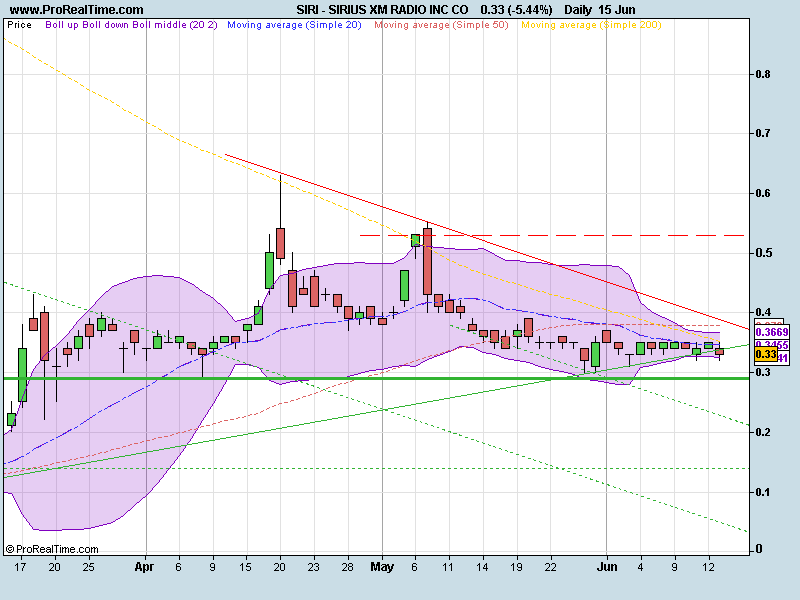The image size is (800, 600).
Task: Click the 0.3 price axis label
Action: (x=763, y=372)
